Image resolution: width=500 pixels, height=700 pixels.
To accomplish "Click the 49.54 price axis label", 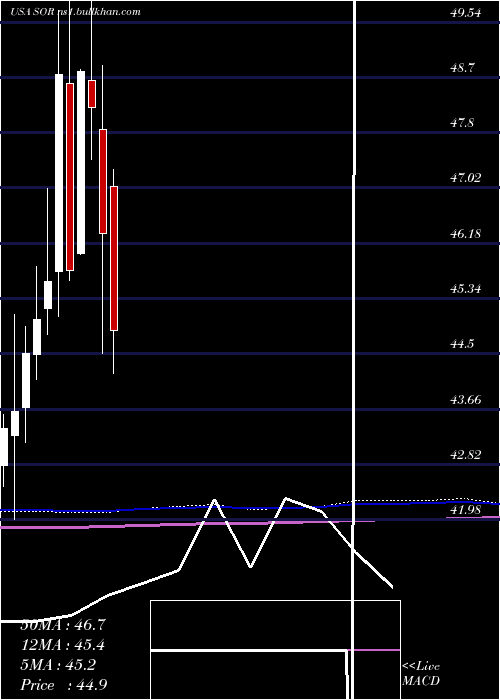I will click(466, 13).
